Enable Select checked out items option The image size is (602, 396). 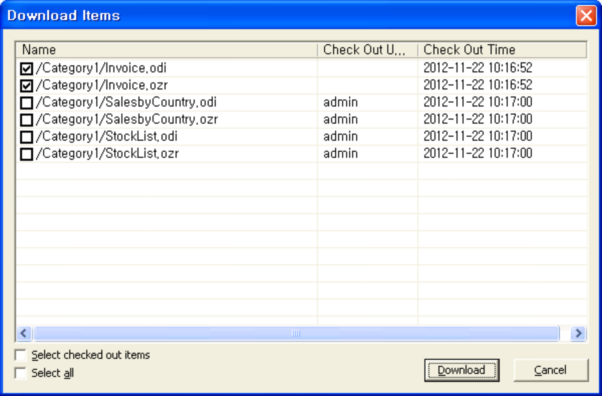(20, 355)
